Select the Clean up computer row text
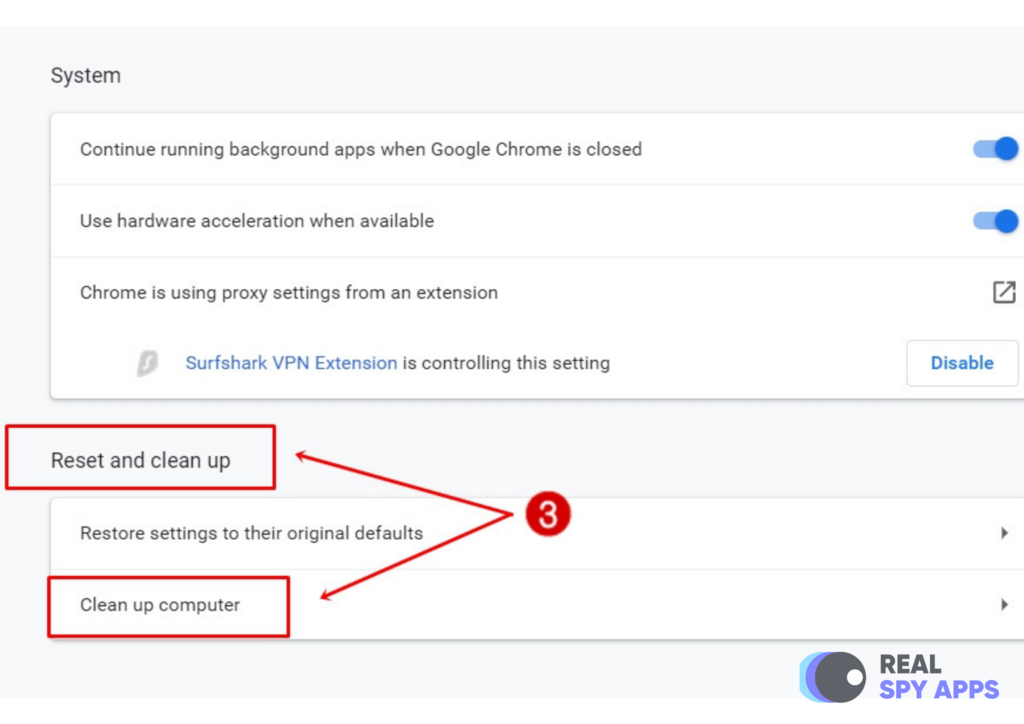The height and width of the screenshot is (724, 1024). point(160,605)
